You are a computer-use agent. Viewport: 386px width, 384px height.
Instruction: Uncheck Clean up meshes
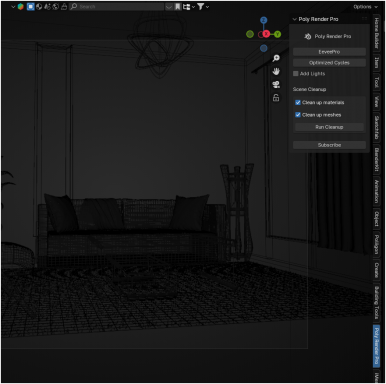click(x=298, y=115)
